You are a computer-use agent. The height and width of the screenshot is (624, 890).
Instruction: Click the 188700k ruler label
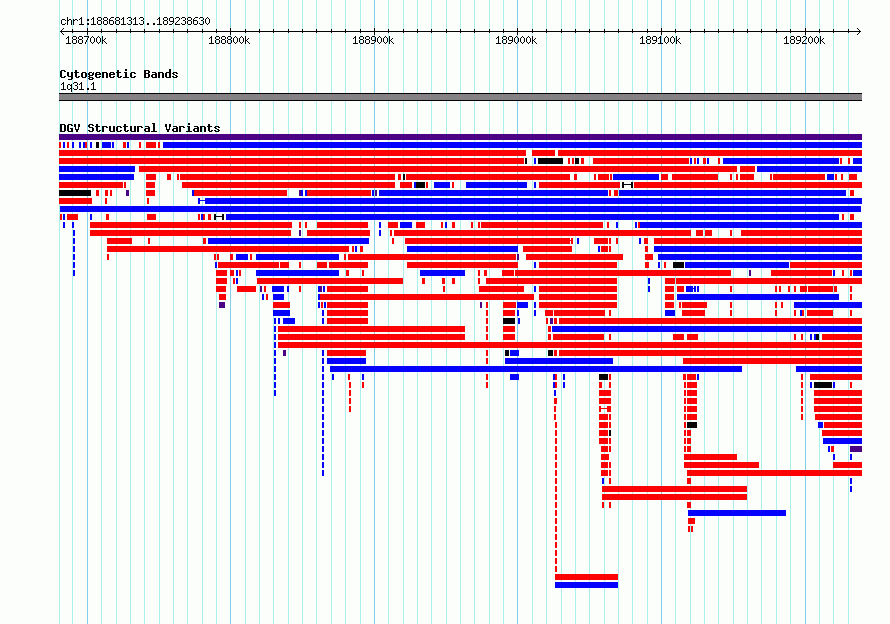(x=86, y=40)
